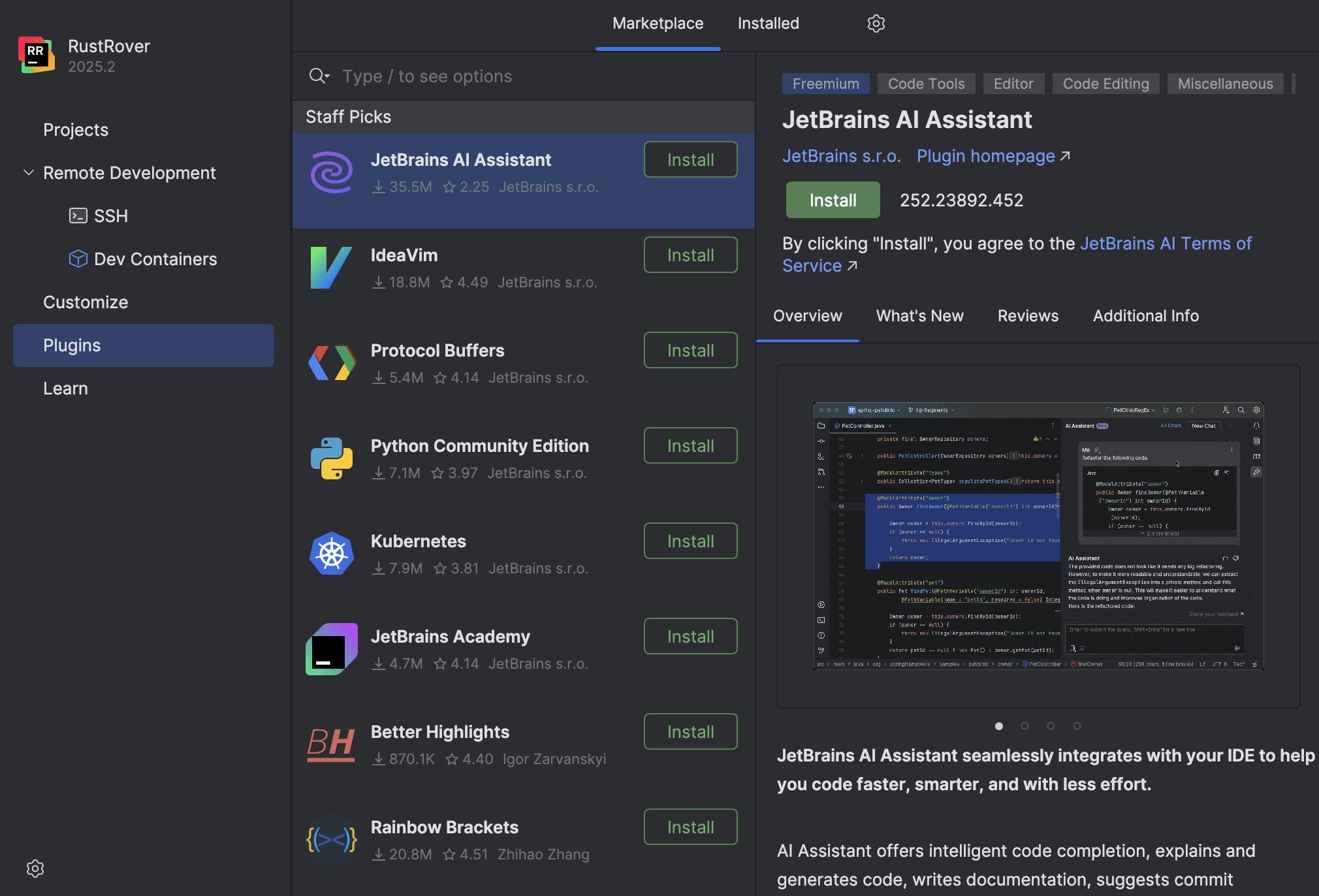Switch to the Installed tab
The width and height of the screenshot is (1319, 896).
point(768,24)
